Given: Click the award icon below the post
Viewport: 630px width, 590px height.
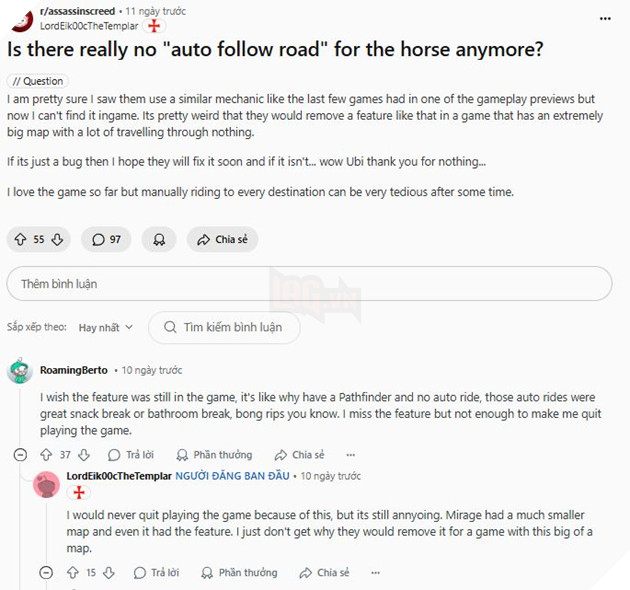Looking at the screenshot, I should (x=158, y=240).
